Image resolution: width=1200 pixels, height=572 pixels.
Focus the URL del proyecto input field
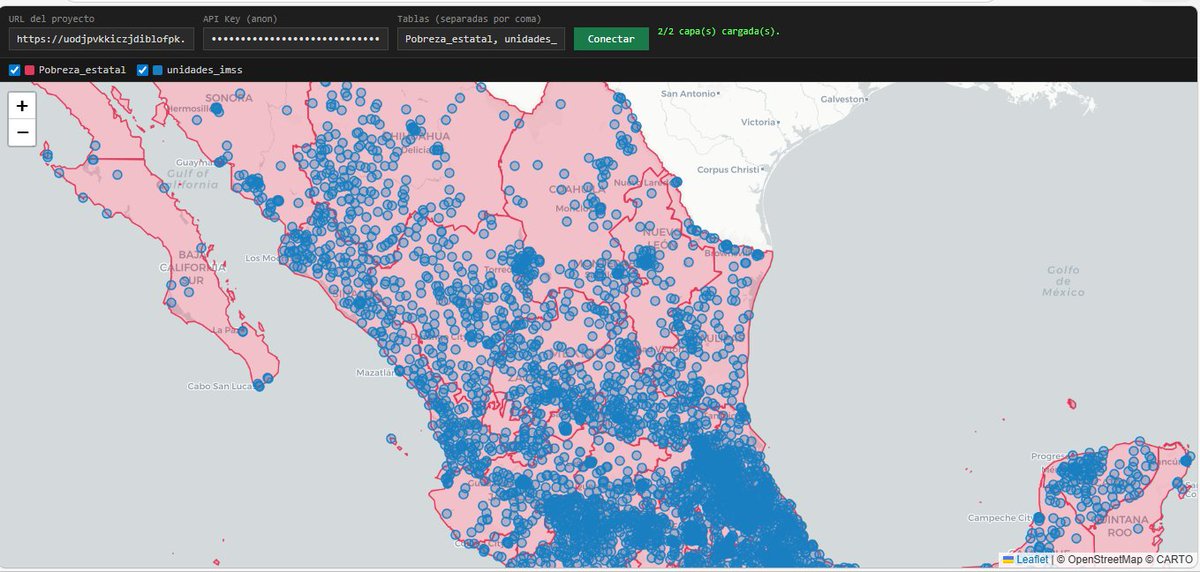[x=103, y=39]
